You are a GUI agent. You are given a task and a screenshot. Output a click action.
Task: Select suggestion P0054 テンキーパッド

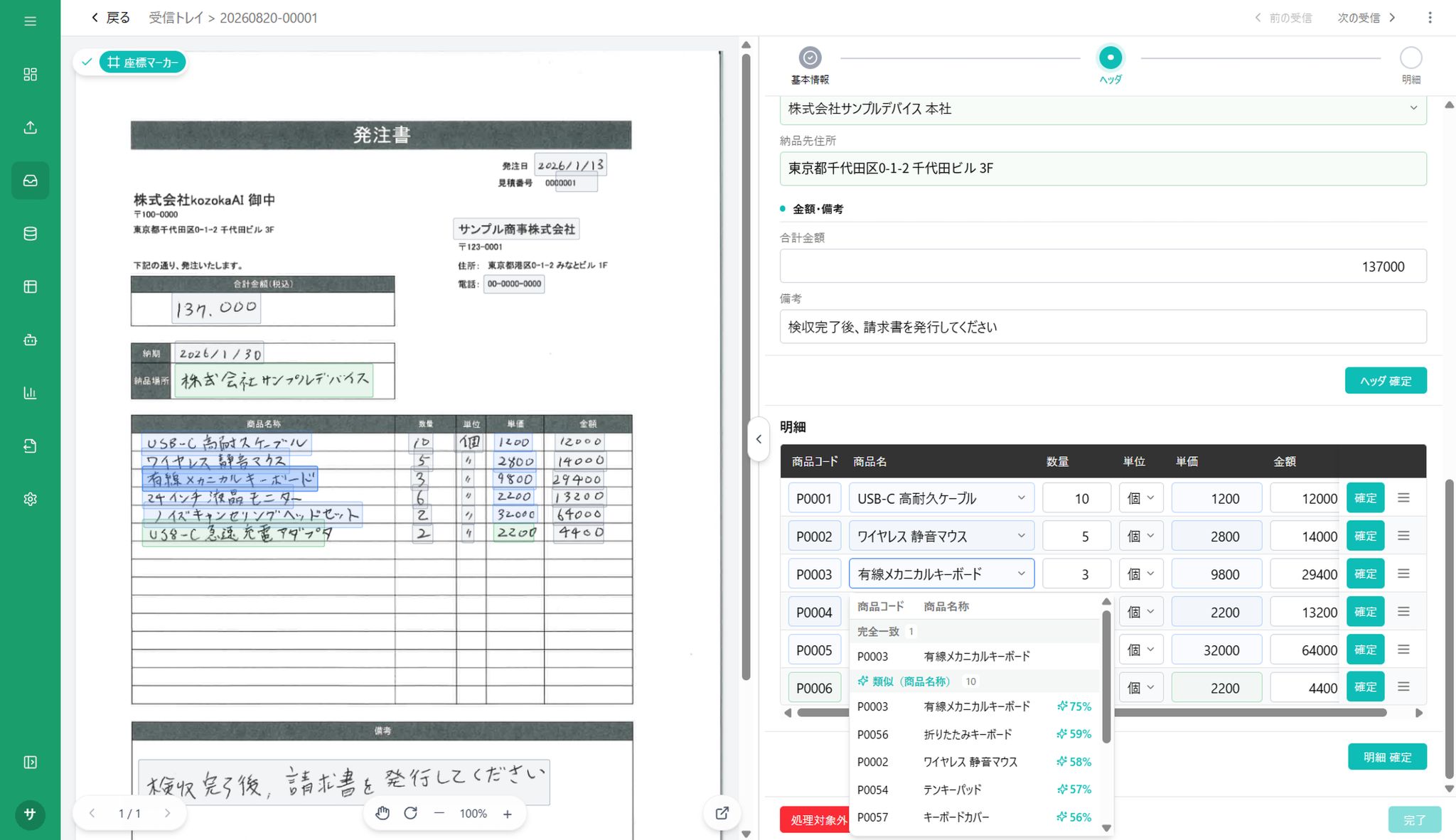975,790
